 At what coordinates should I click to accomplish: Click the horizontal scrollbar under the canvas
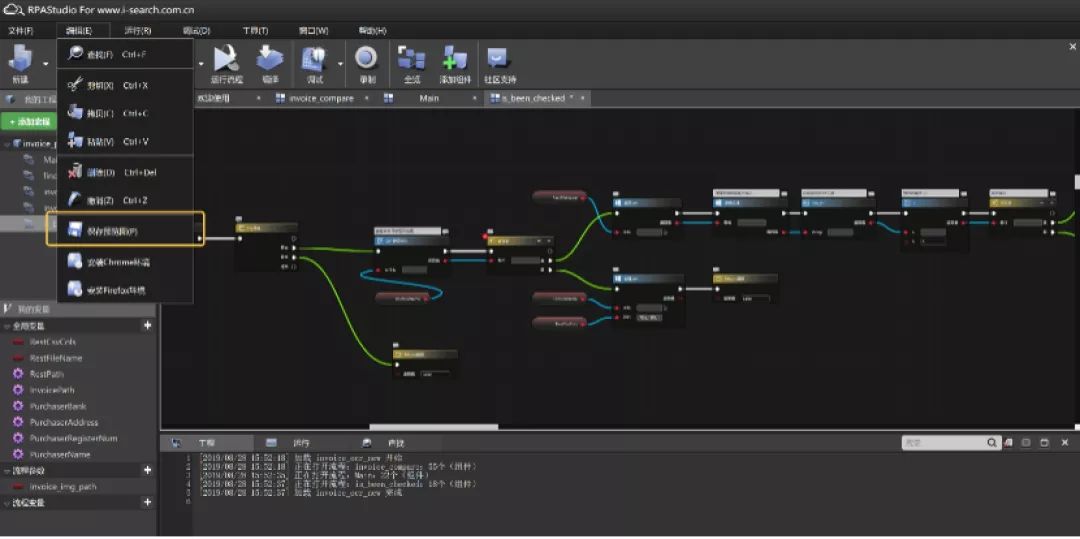click(x=434, y=427)
